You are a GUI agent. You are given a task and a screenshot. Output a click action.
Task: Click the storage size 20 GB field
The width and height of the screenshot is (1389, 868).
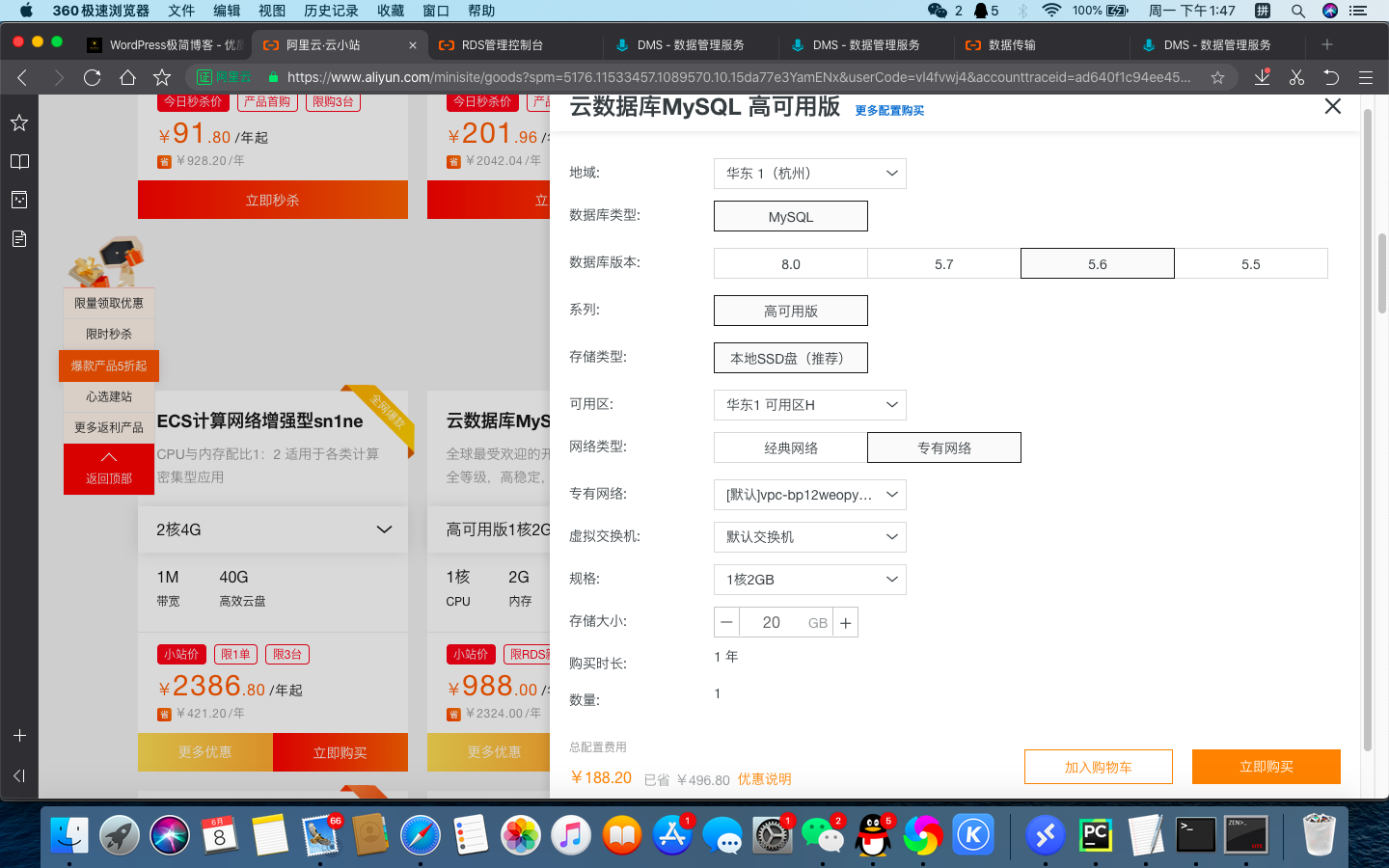point(786,622)
